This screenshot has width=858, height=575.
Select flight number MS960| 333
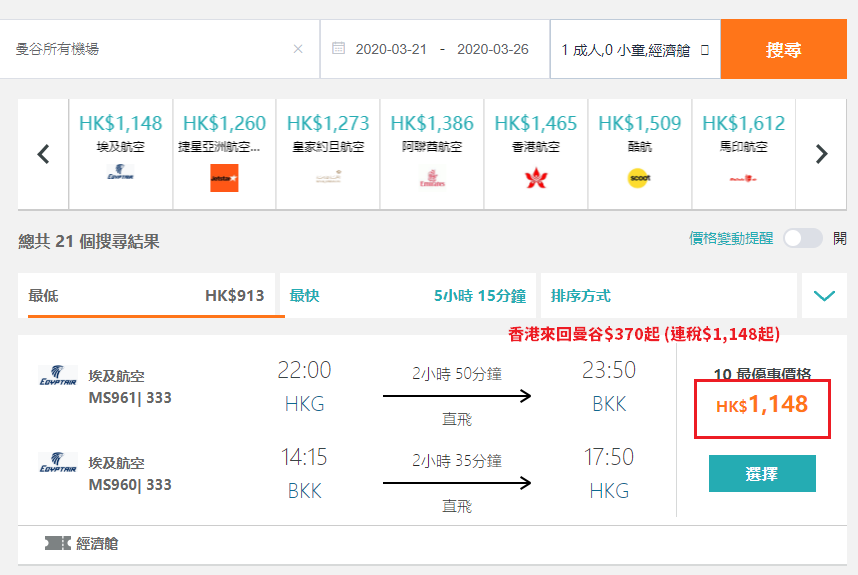click(130, 485)
